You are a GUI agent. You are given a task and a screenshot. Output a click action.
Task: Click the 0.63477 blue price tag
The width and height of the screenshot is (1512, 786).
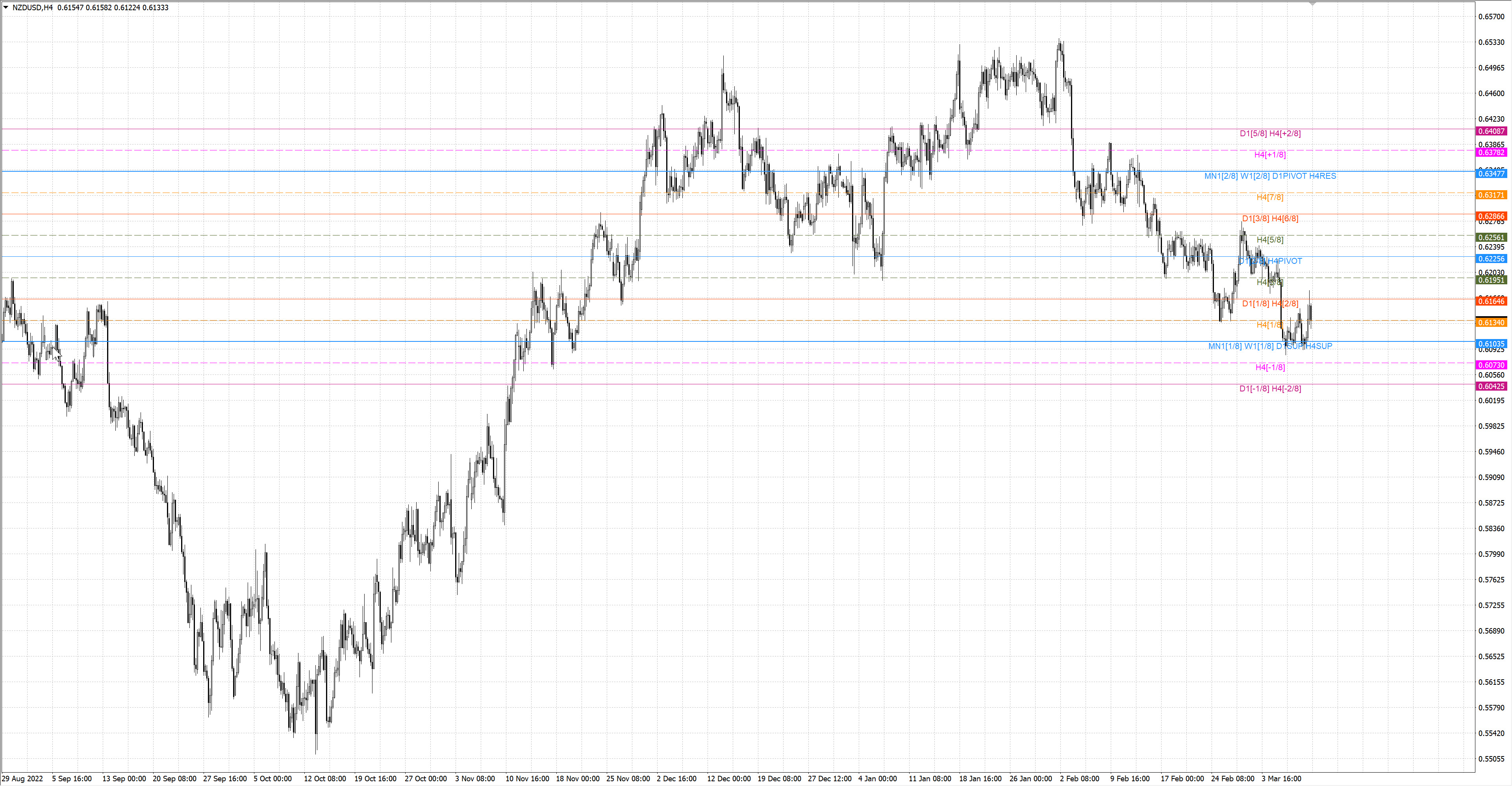click(1491, 174)
